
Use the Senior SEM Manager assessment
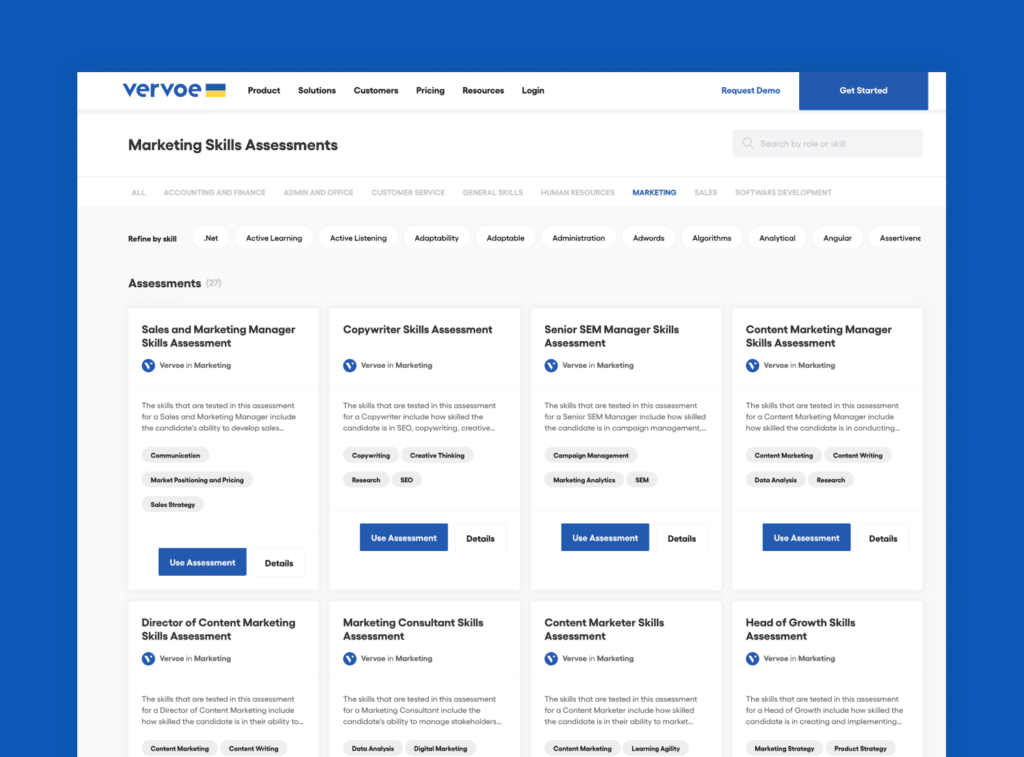[605, 537]
